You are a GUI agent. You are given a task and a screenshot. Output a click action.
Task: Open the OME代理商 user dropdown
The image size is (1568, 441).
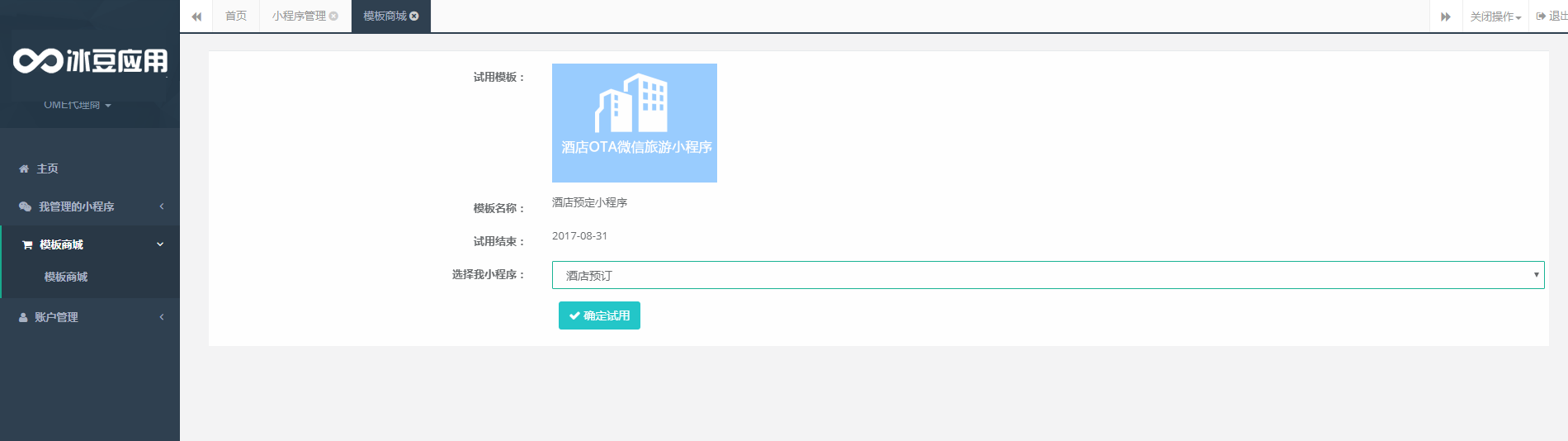pos(78,105)
